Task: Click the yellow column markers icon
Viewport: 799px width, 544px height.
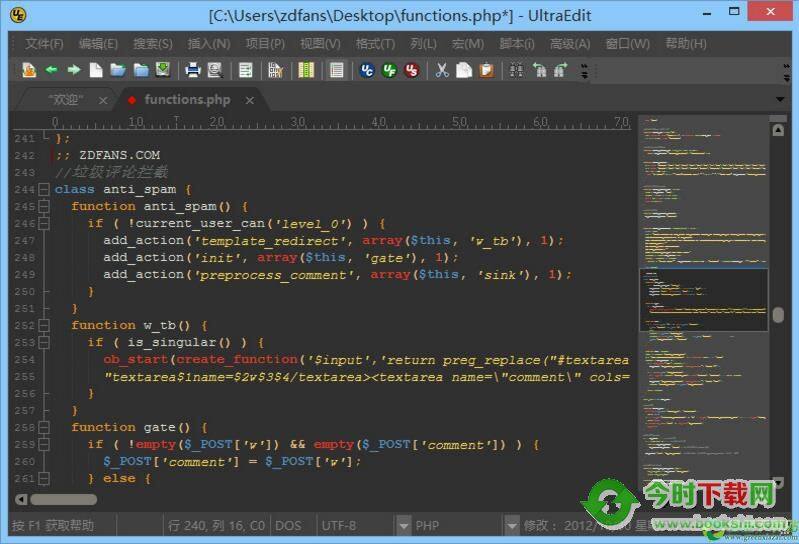Action: (306, 70)
